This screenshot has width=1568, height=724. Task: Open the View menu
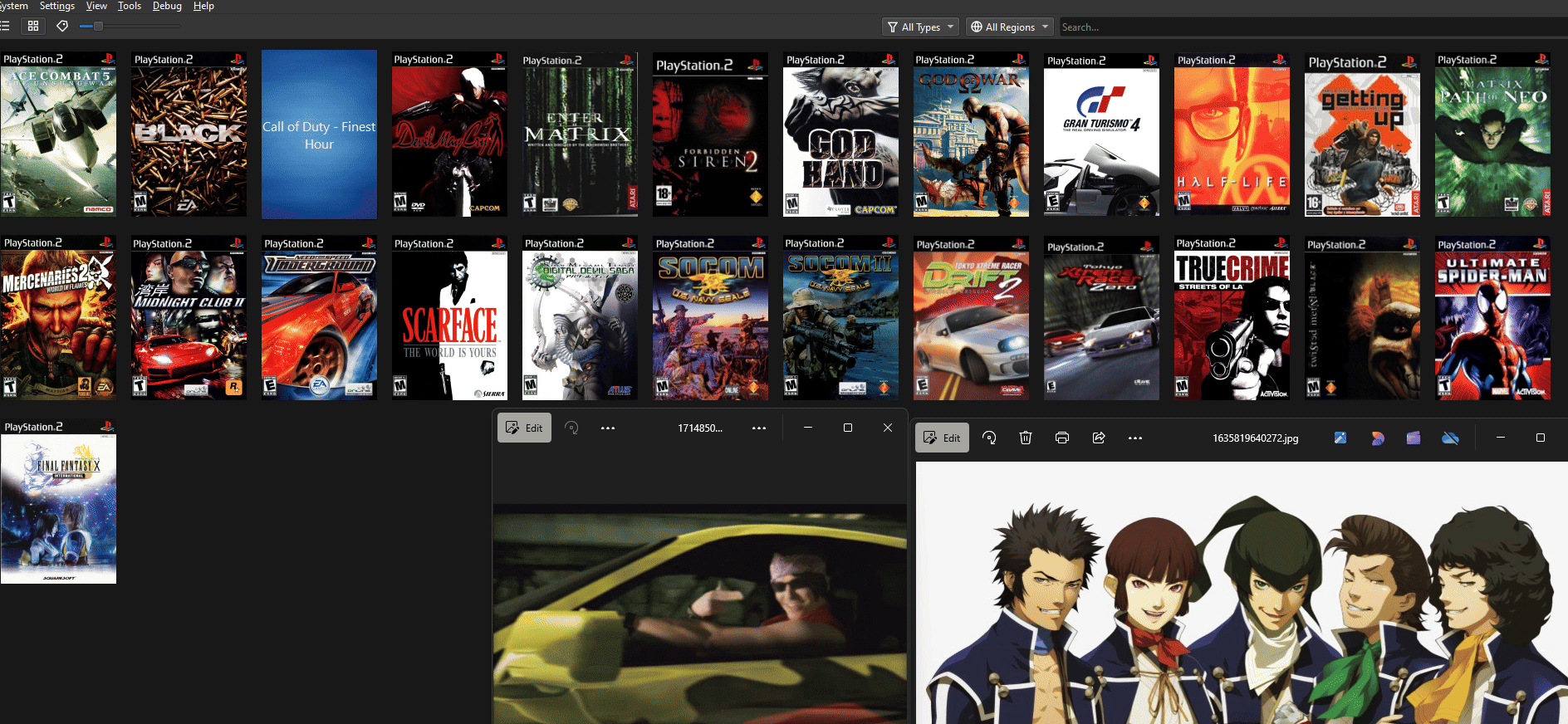96,6
